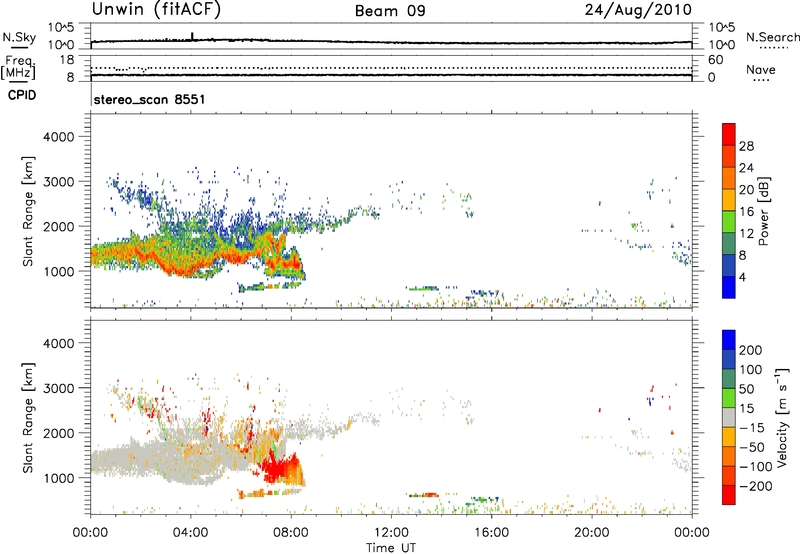Click the date '24/Aug/2010'
This screenshot has height=554, width=800.
638,10
